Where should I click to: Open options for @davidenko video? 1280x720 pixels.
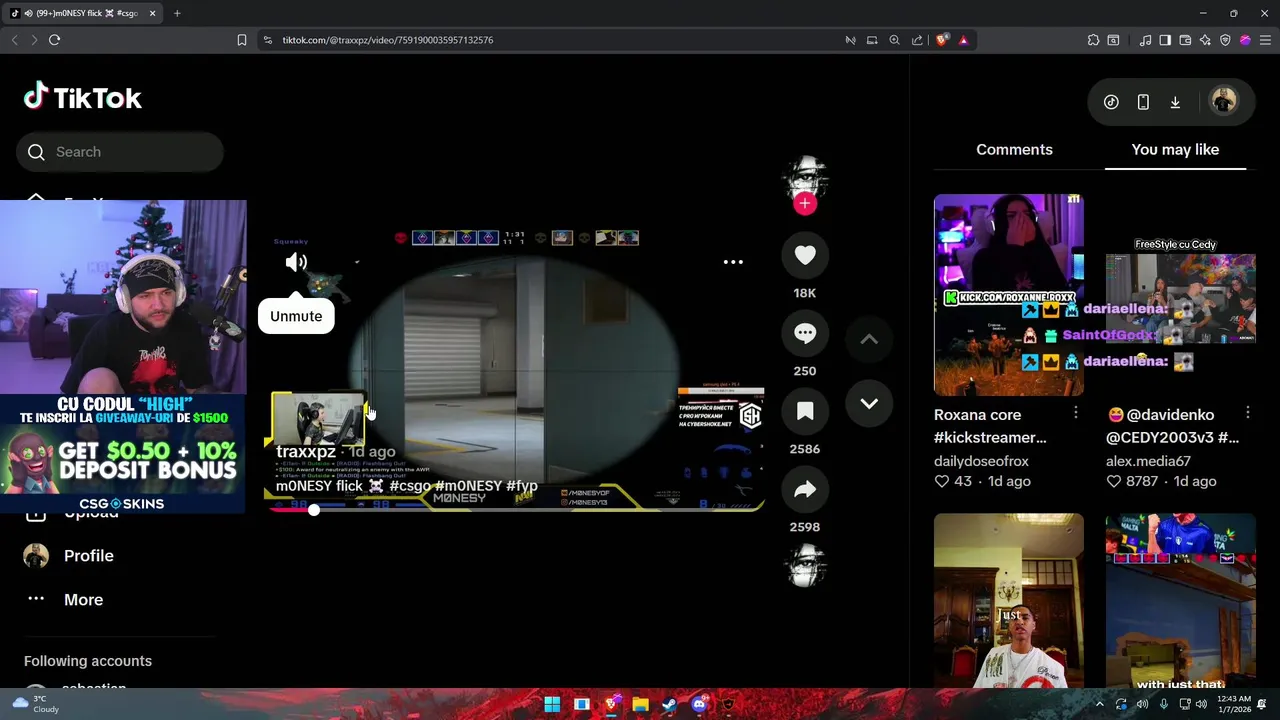pyautogui.click(x=1248, y=413)
